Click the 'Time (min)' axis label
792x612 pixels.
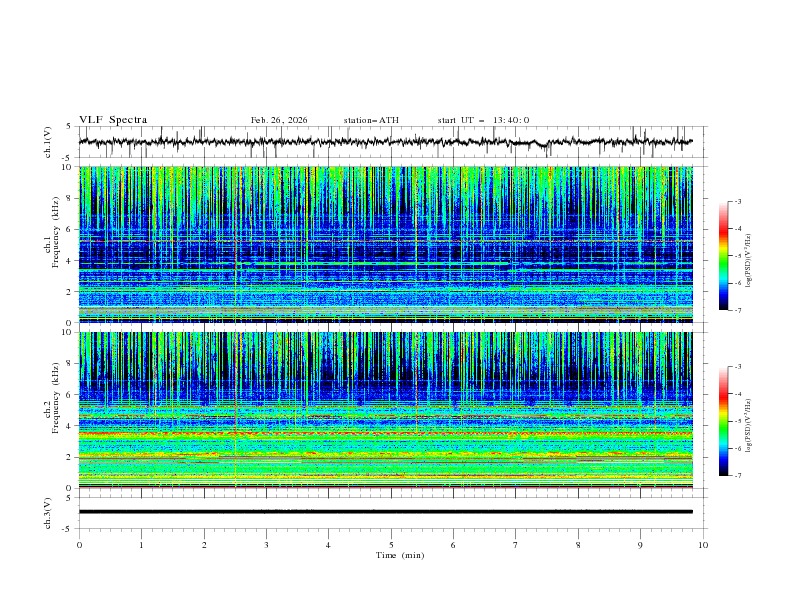(x=400, y=555)
